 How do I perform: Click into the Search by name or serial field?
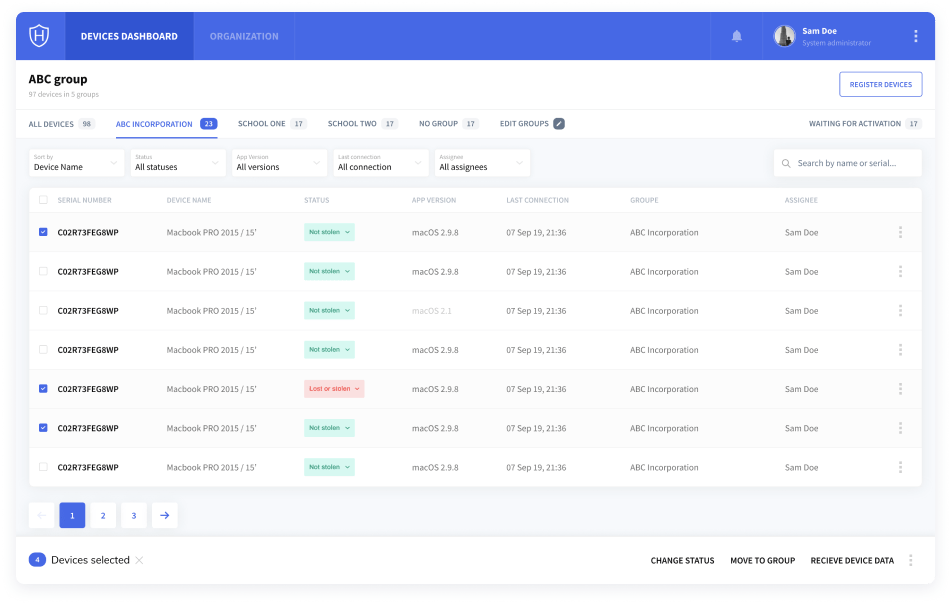tap(848, 163)
